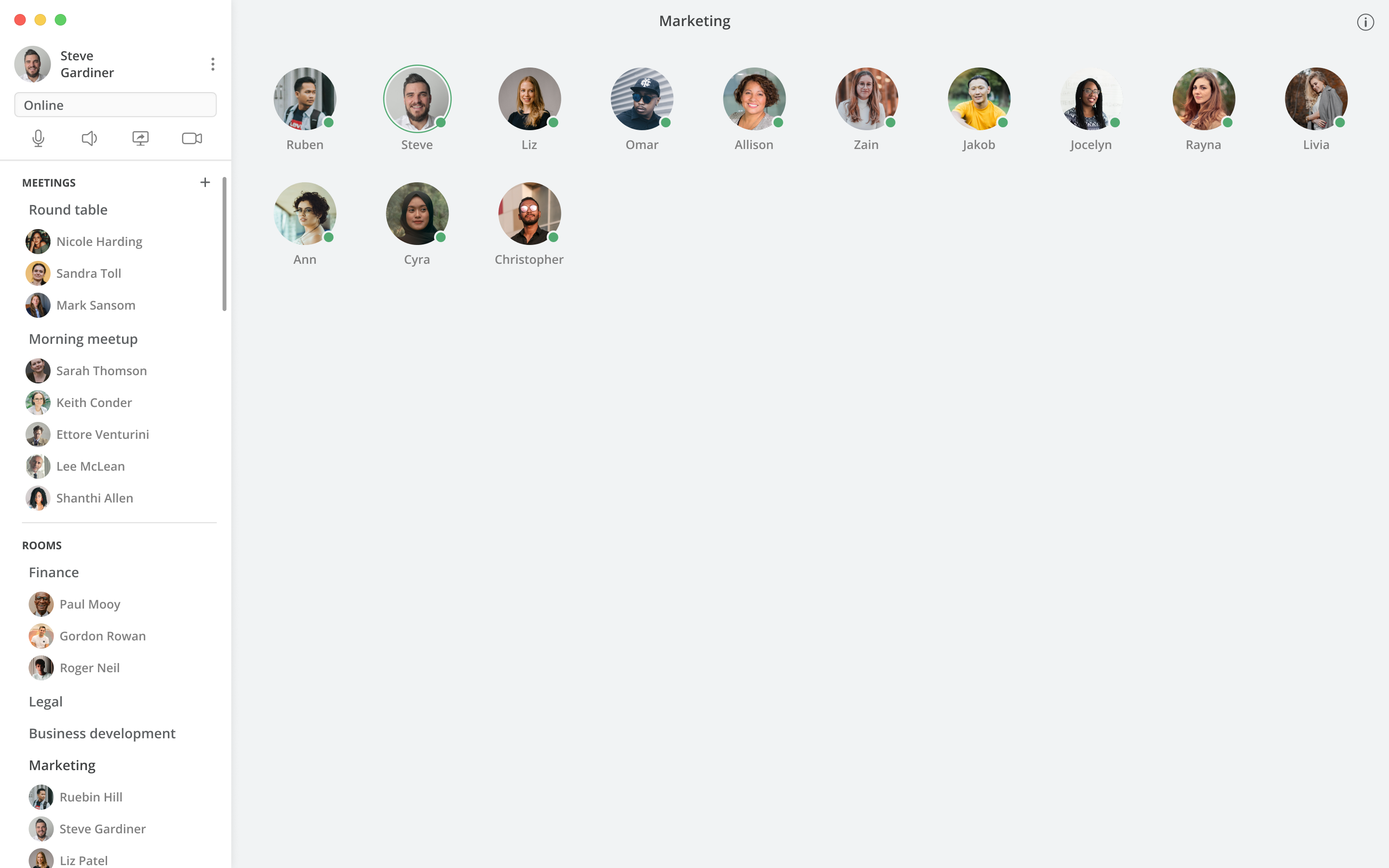Add a new meeting with plus icon

[205, 183]
